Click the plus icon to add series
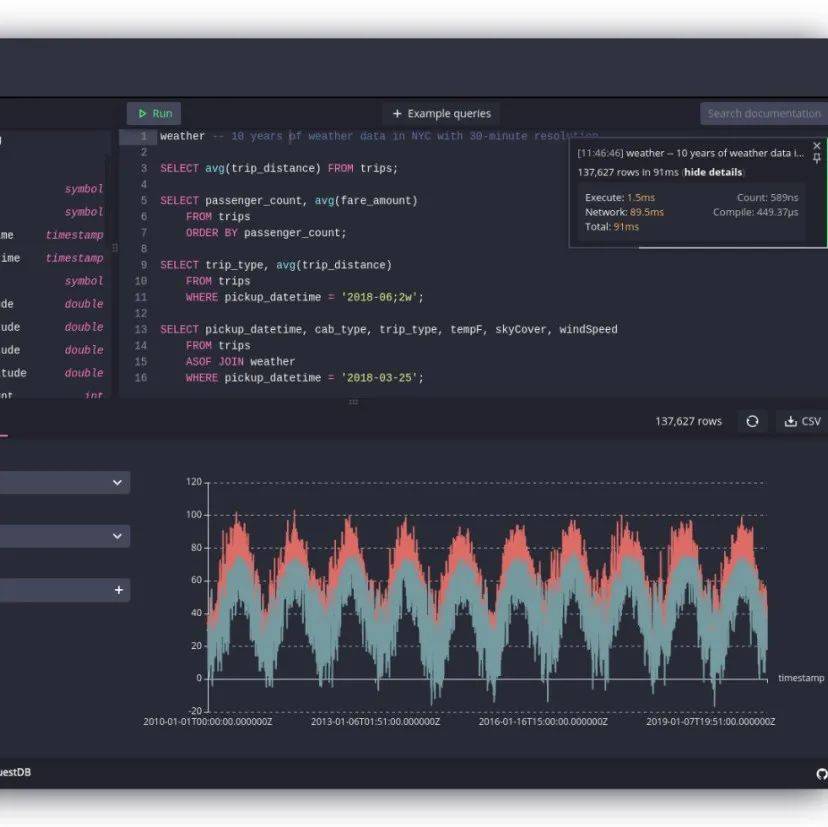Image resolution: width=828 pixels, height=827 pixels. (x=118, y=591)
